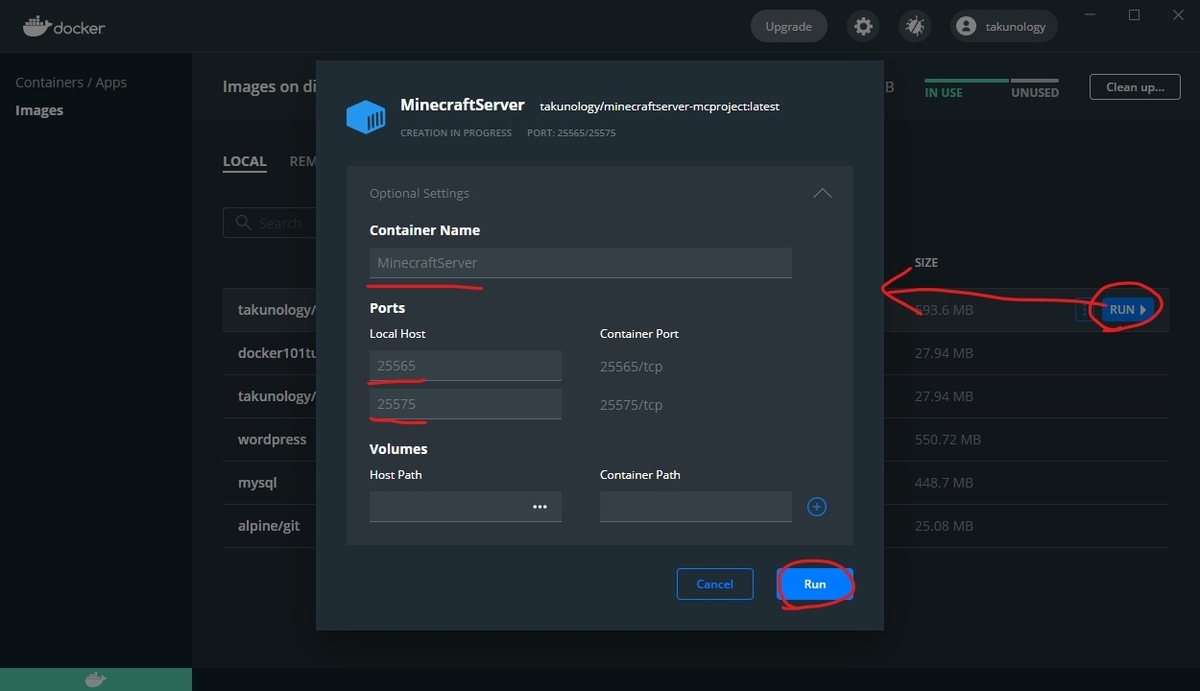This screenshot has height=691, width=1200.
Task: Open the Troubleshoot bug icon
Action: point(915,27)
